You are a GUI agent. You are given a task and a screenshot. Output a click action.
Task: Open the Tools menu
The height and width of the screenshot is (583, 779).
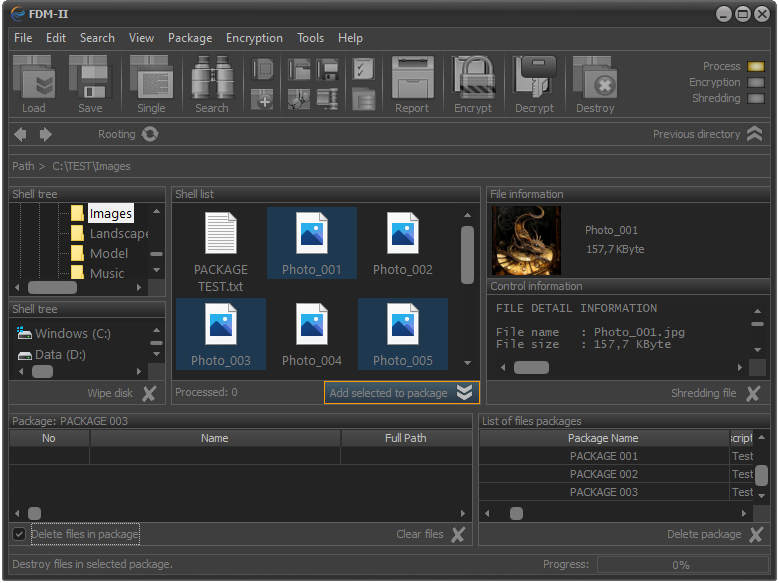tap(311, 38)
